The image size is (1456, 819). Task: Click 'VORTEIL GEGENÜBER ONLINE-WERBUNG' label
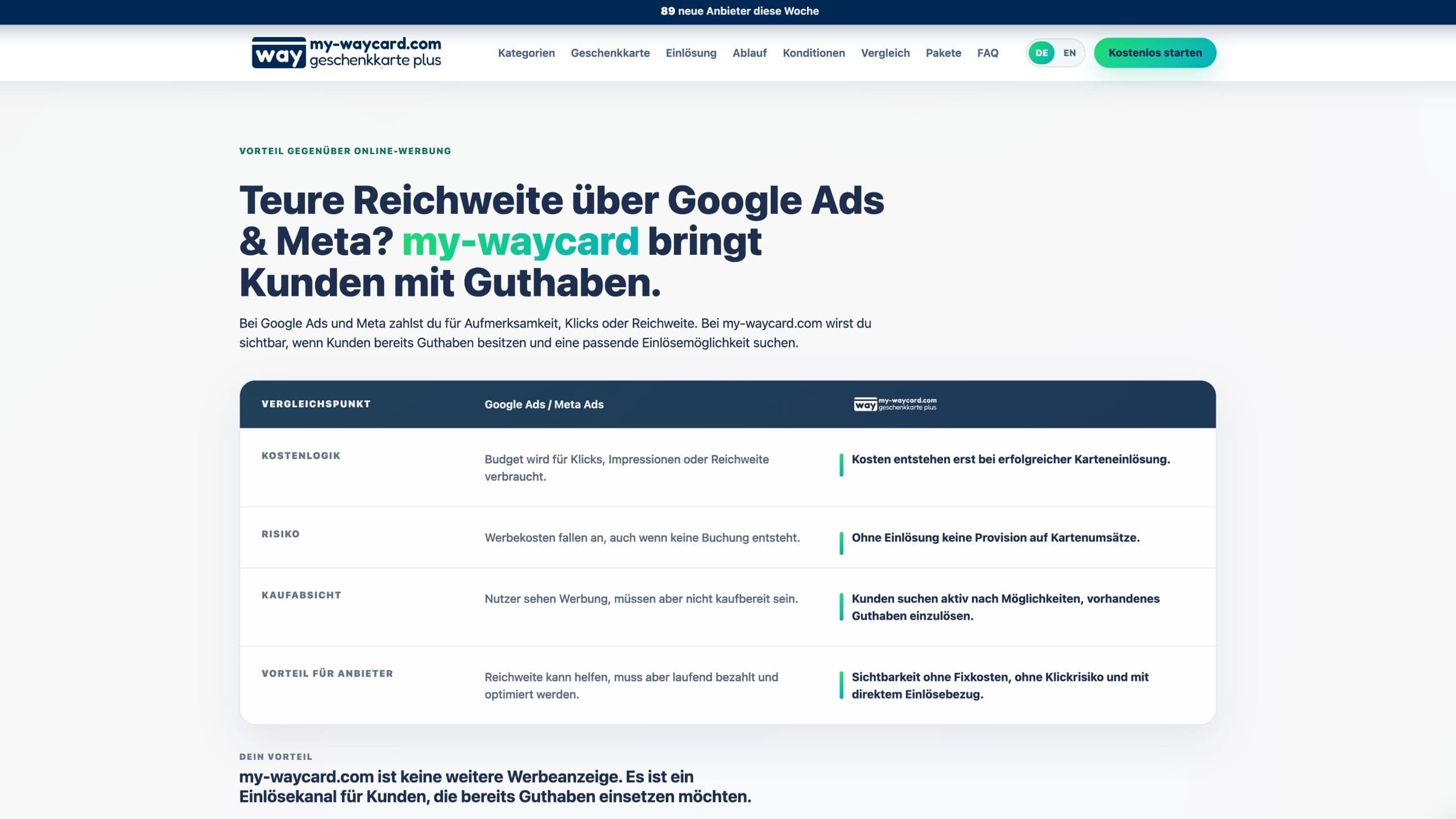coord(345,151)
